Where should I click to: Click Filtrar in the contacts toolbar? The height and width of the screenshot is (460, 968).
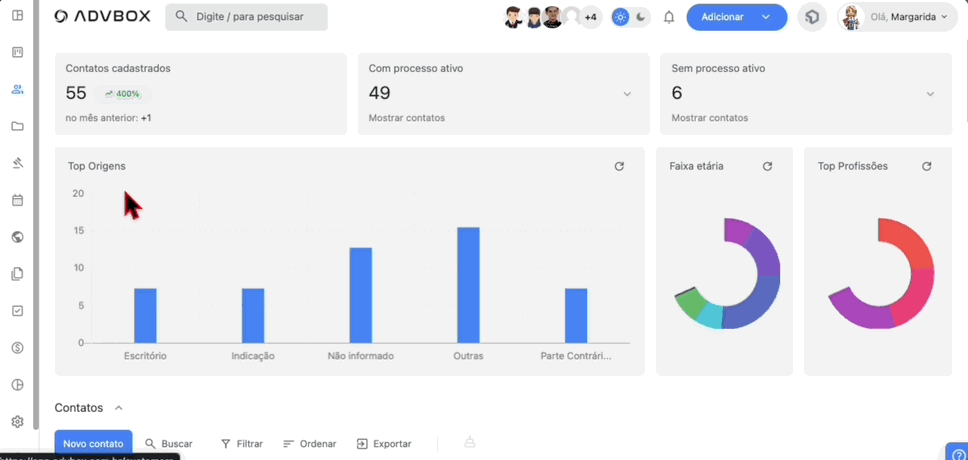(241, 443)
